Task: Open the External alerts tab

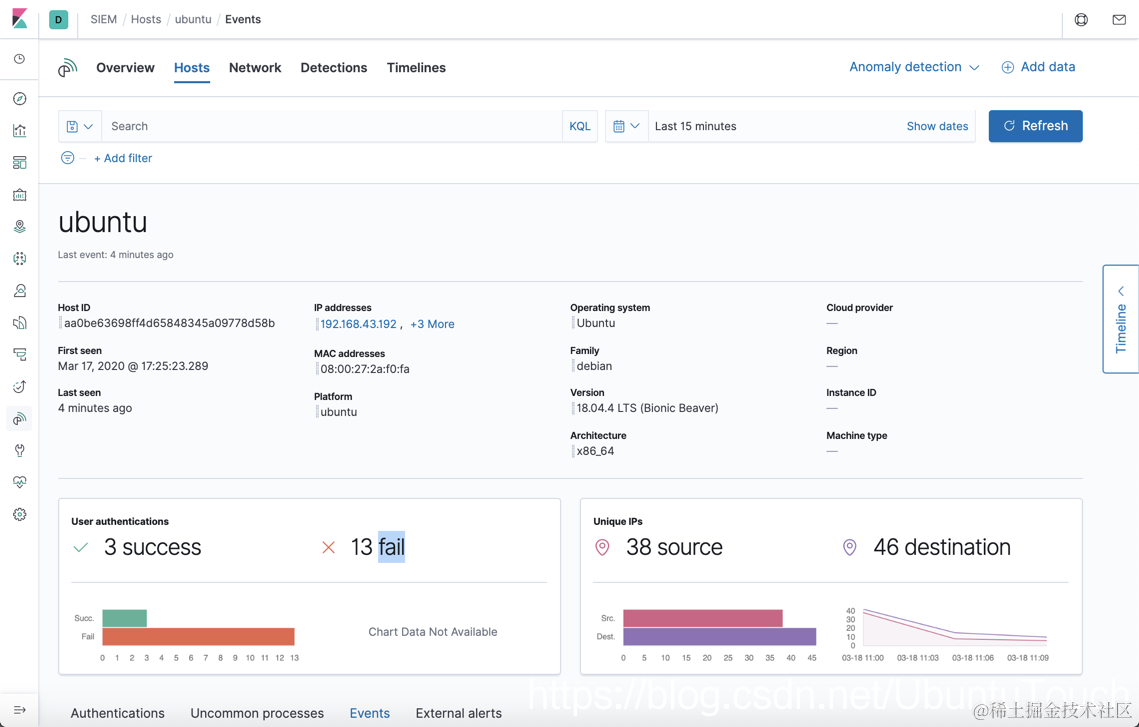Action: pyautogui.click(x=458, y=713)
